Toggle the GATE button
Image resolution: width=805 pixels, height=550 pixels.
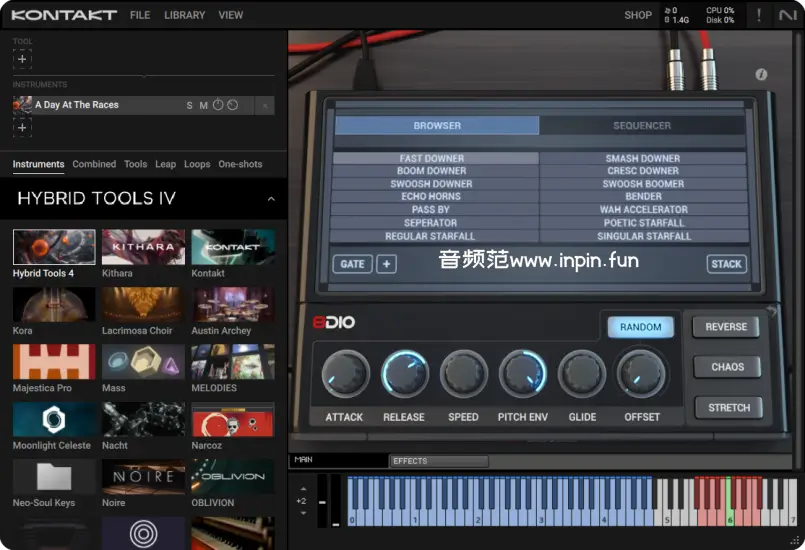pyautogui.click(x=352, y=264)
